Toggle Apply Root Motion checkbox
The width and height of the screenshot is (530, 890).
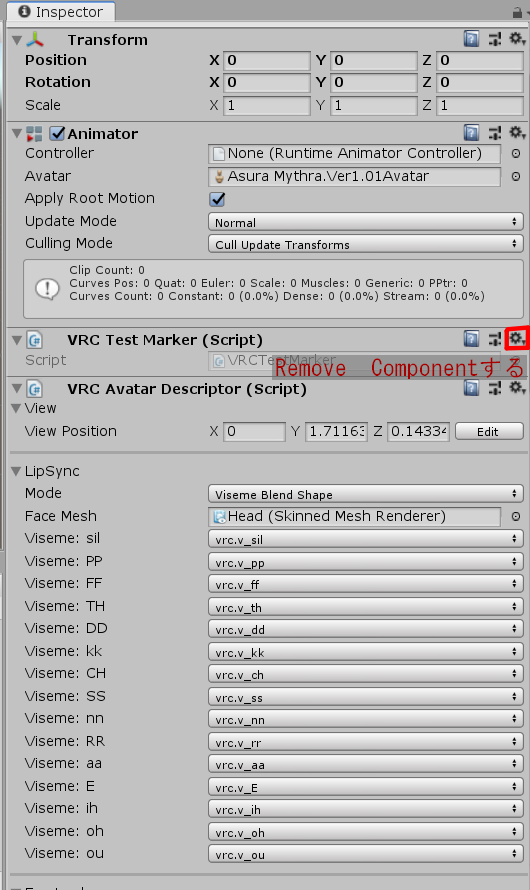point(217,199)
